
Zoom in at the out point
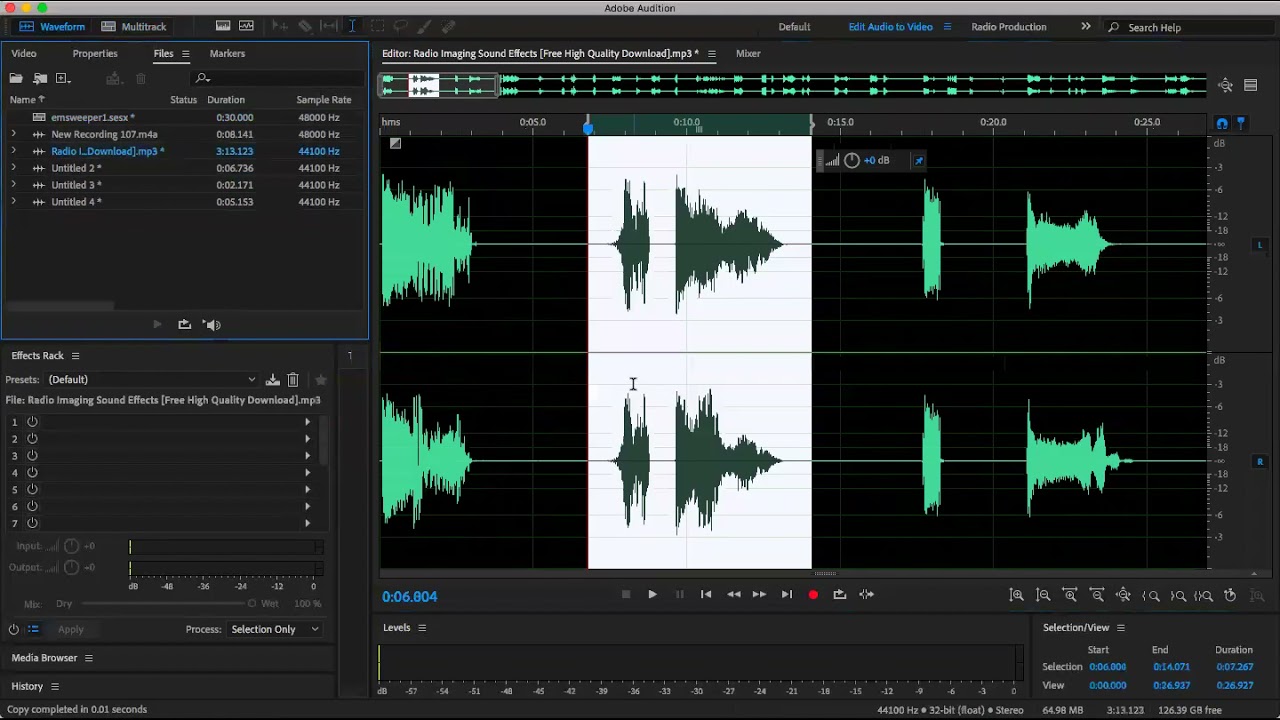coord(1178,595)
